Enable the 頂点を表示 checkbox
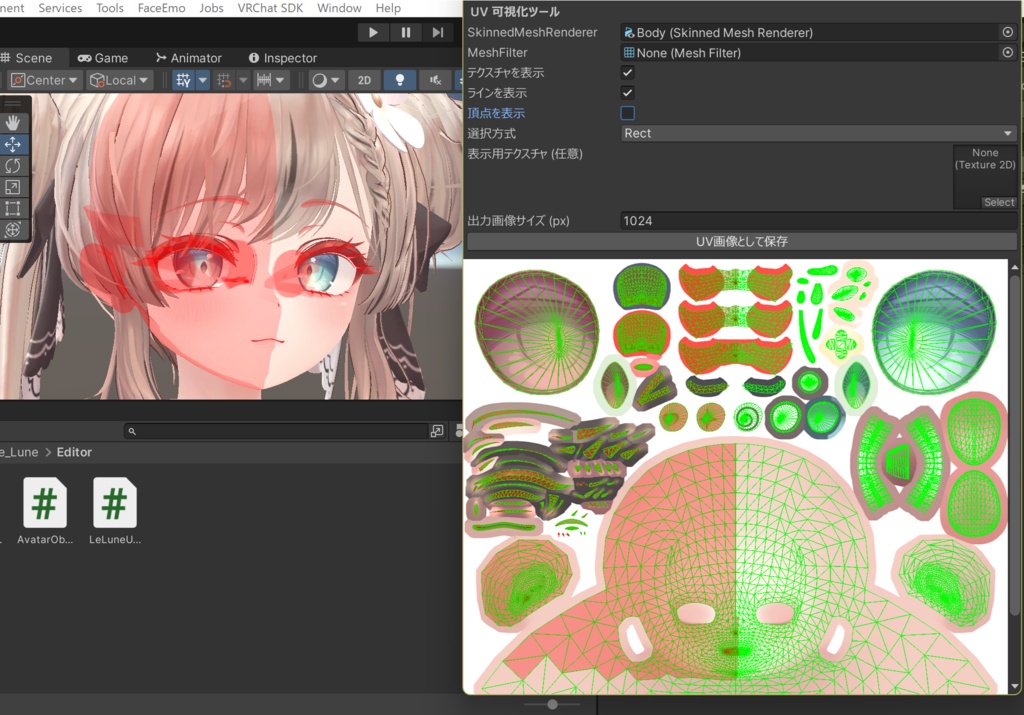Viewport: 1024px width, 715px height. click(628, 113)
